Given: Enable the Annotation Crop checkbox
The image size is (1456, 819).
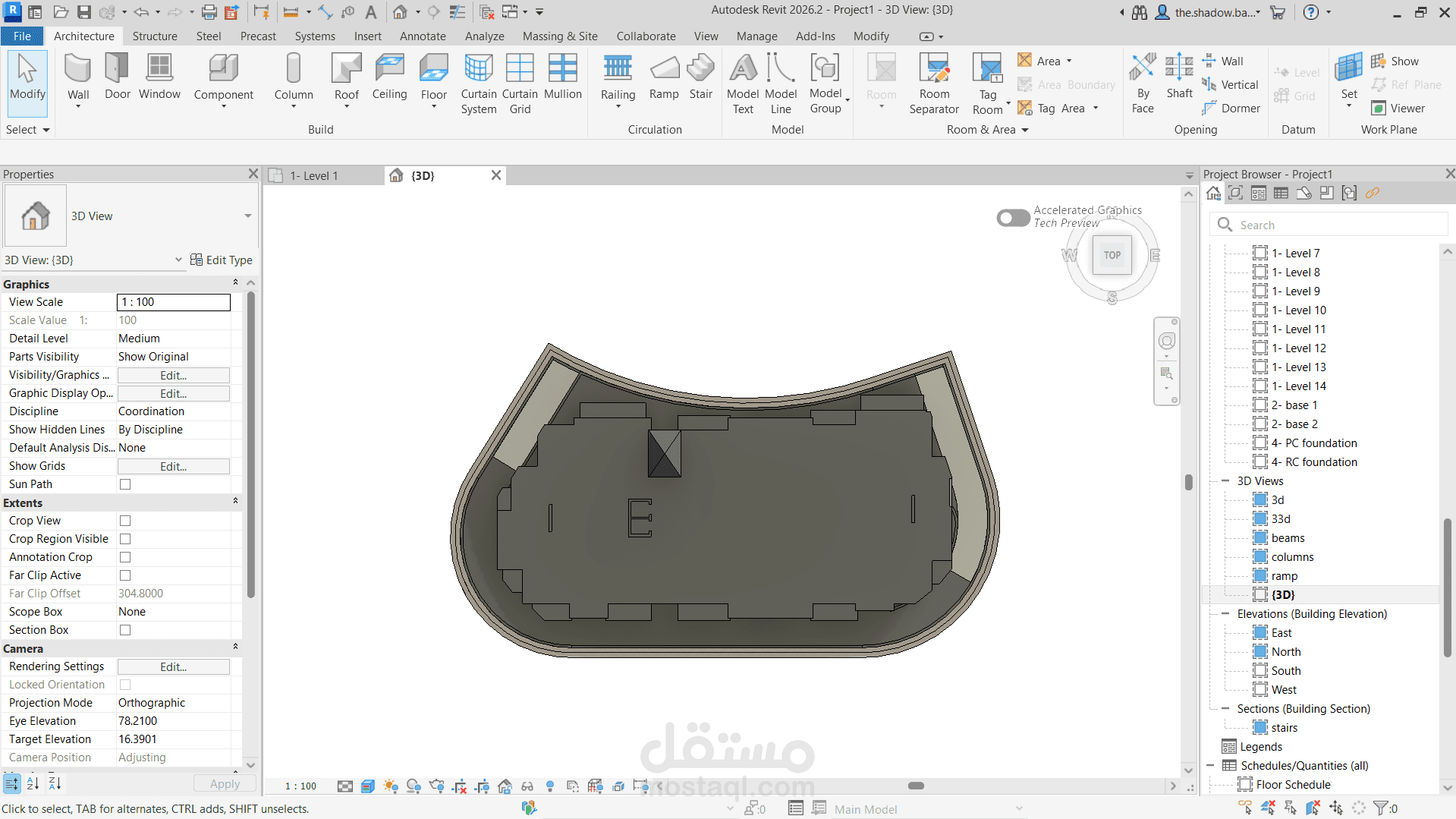Looking at the screenshot, I should coord(125,557).
